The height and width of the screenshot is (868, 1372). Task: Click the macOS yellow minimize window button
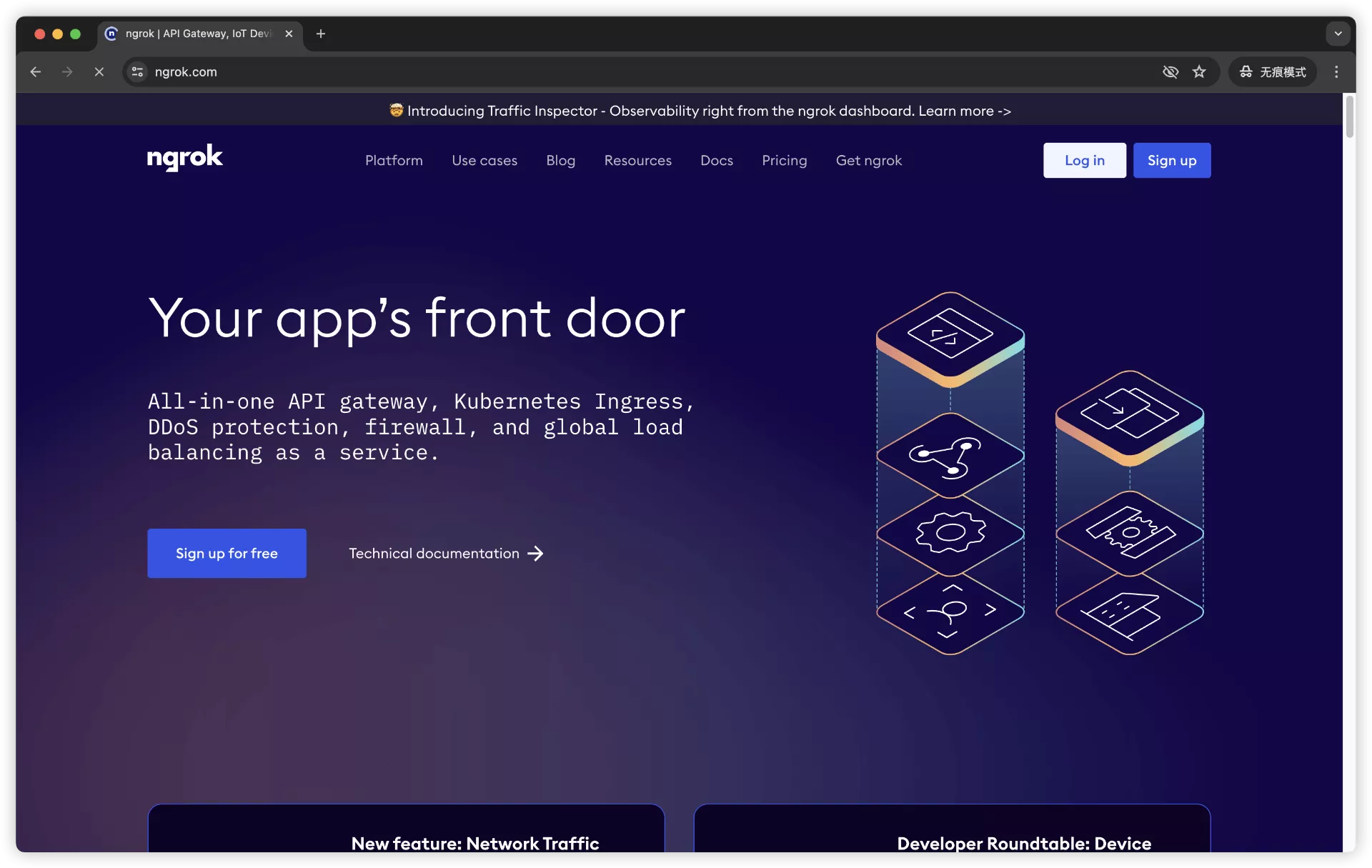pos(57,34)
